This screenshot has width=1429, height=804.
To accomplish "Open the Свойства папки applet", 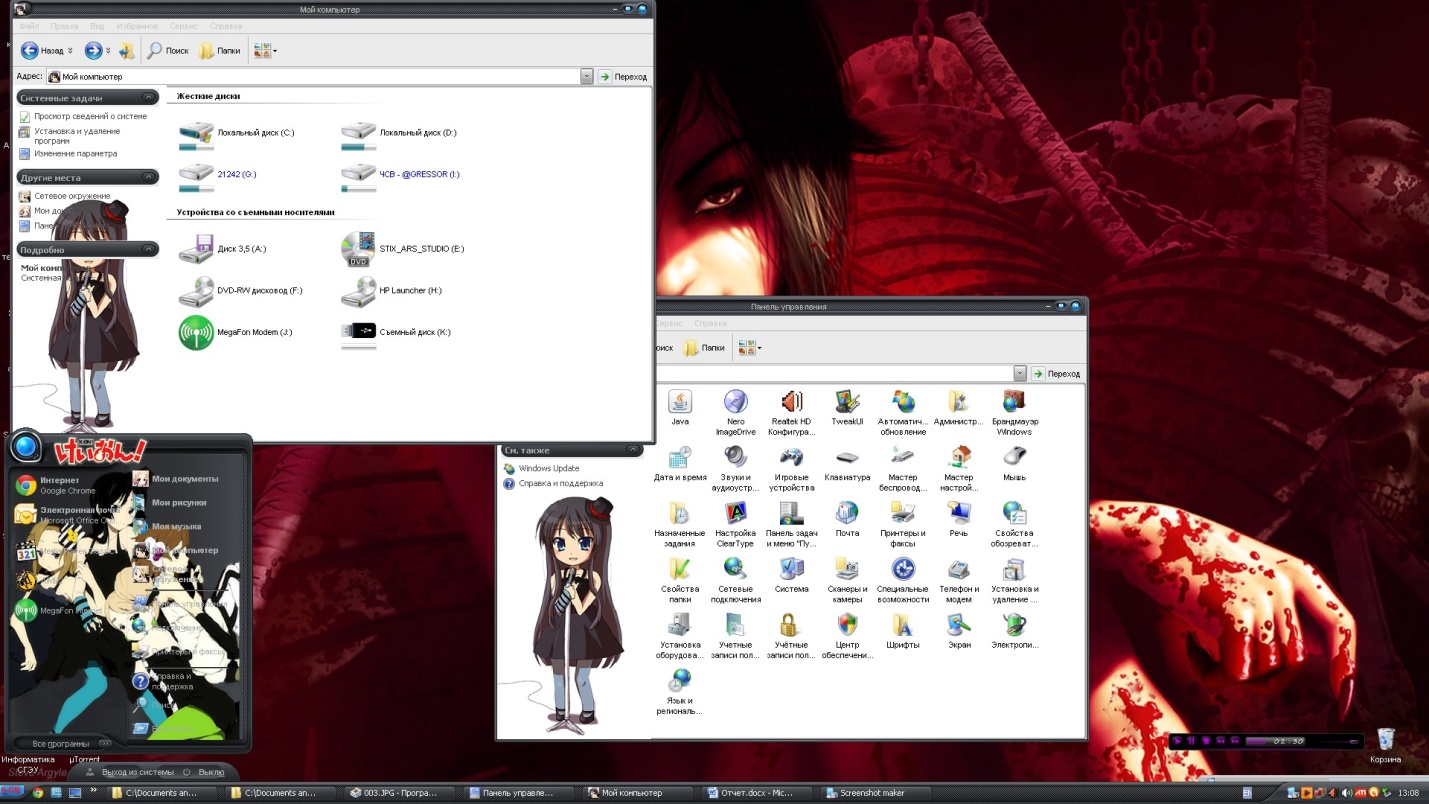I will [680, 581].
